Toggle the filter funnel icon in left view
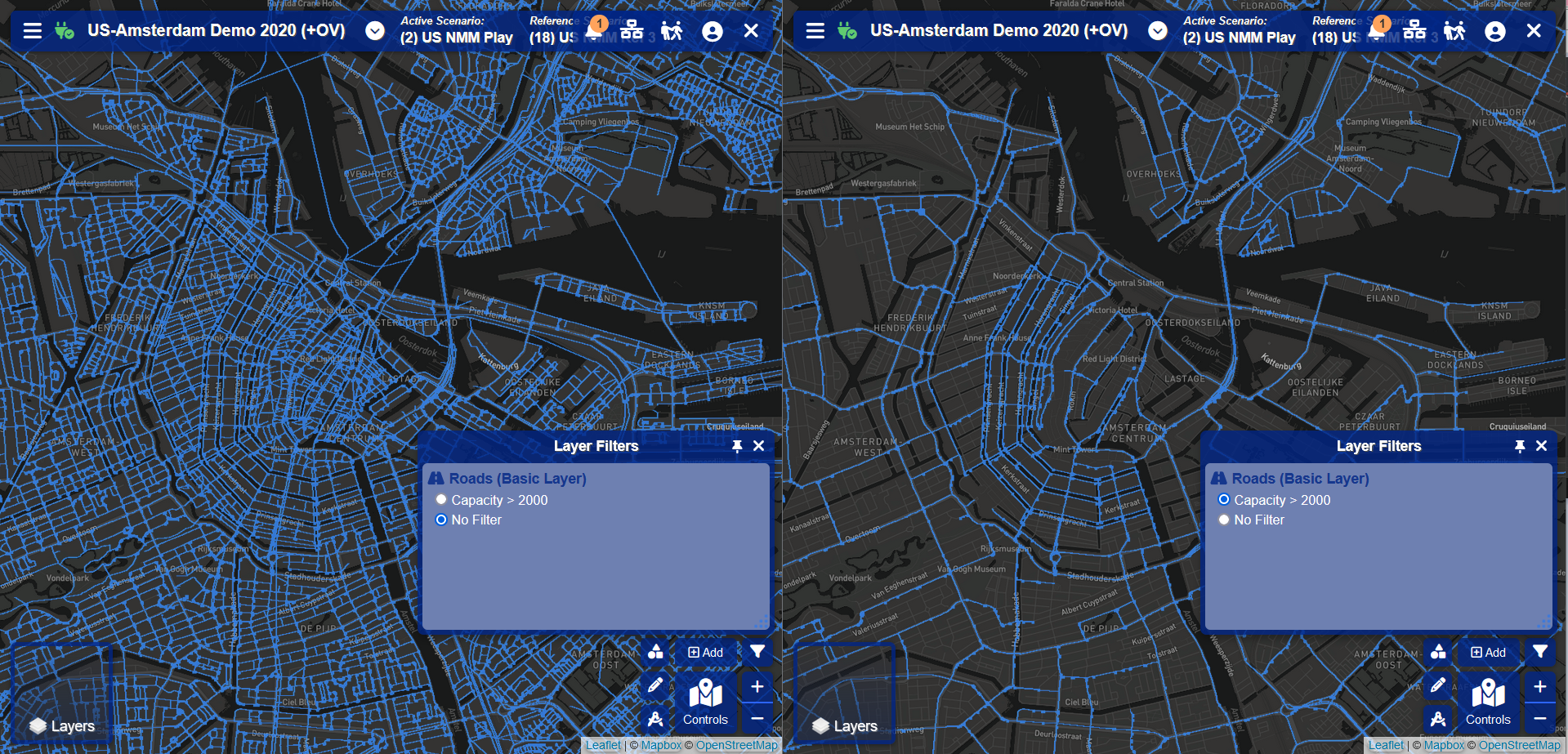 tap(757, 652)
